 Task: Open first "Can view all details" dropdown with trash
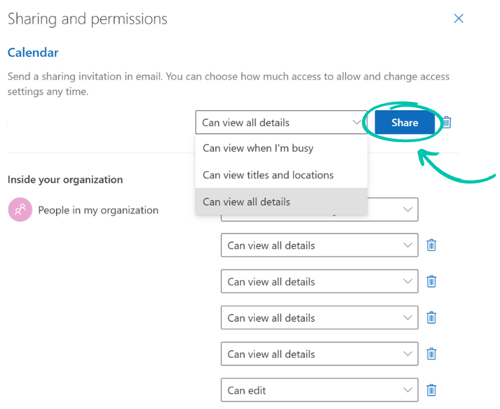coord(319,245)
